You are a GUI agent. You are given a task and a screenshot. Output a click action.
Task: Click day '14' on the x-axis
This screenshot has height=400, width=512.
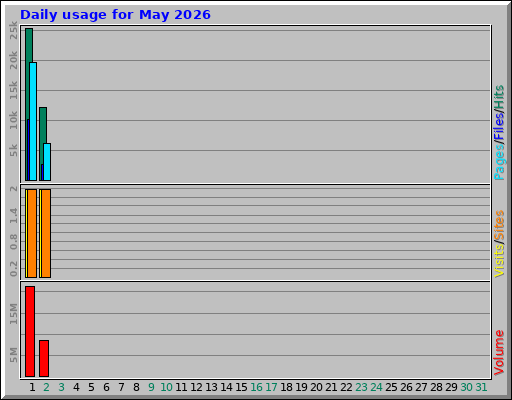(x=226, y=387)
